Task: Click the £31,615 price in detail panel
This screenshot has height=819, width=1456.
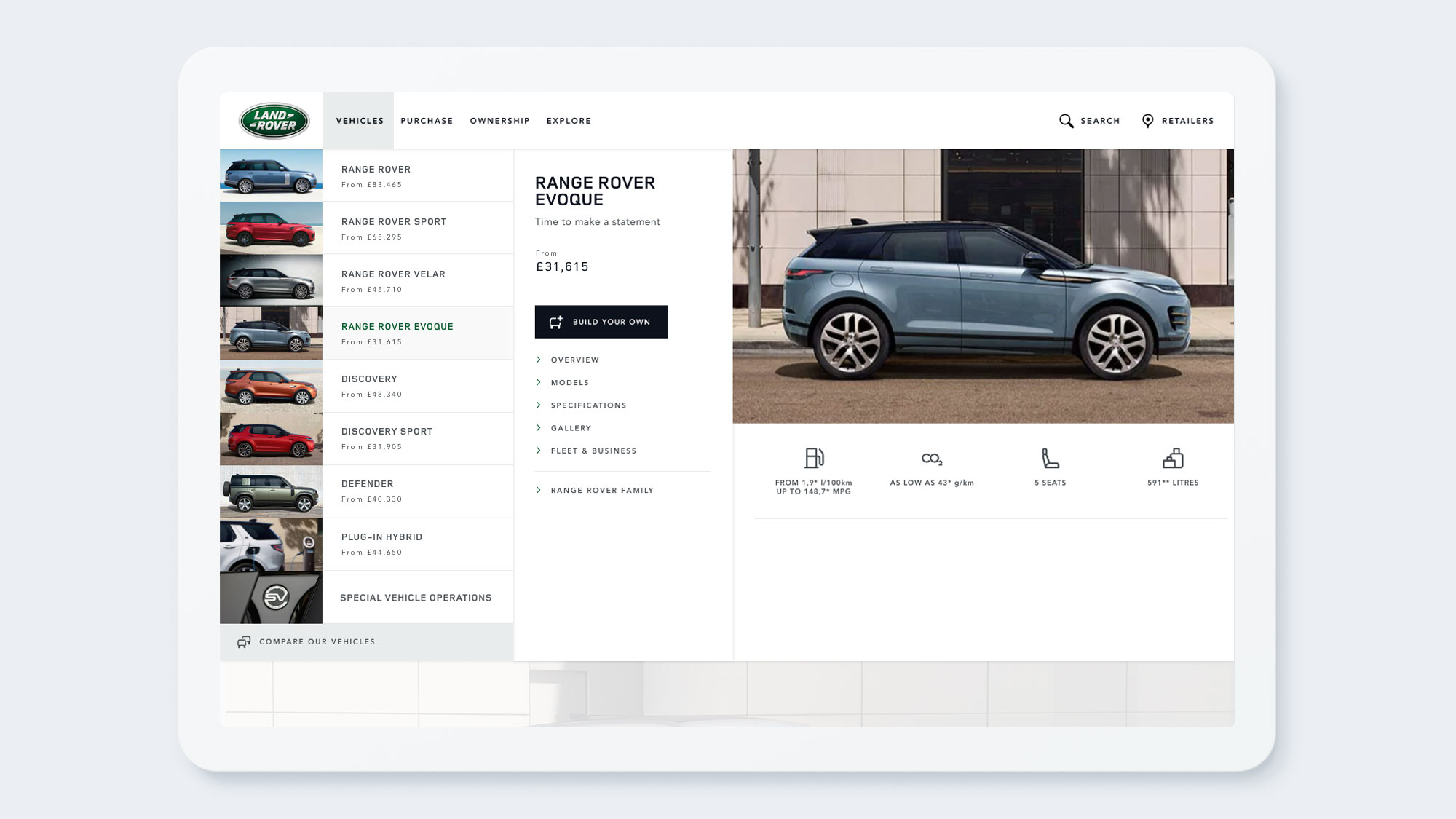Action: (562, 266)
